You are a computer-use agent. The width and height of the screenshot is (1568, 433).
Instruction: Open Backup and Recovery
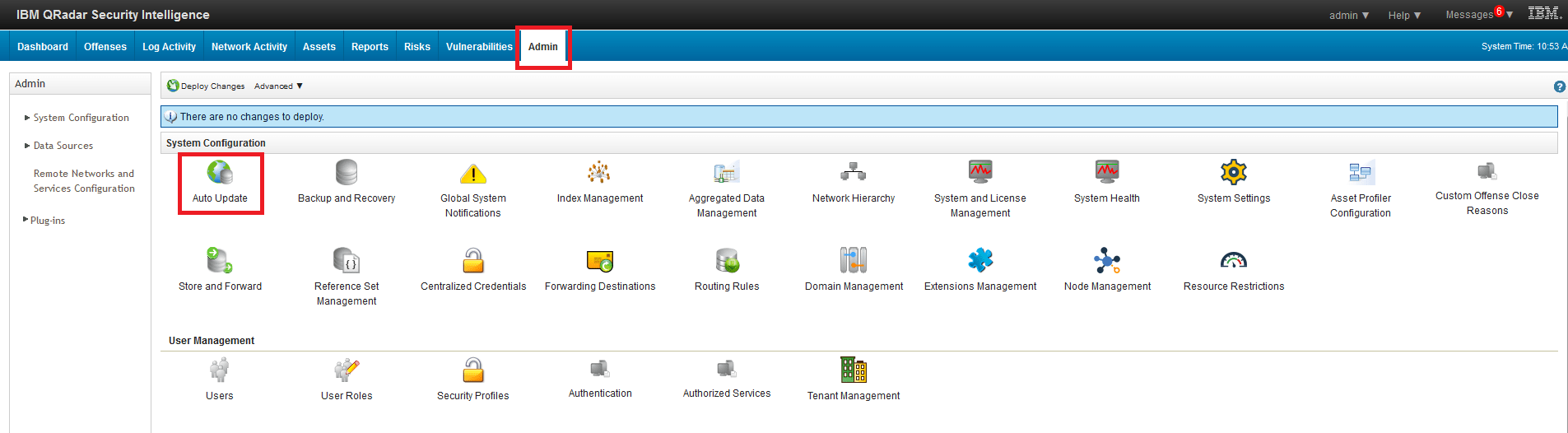[347, 173]
